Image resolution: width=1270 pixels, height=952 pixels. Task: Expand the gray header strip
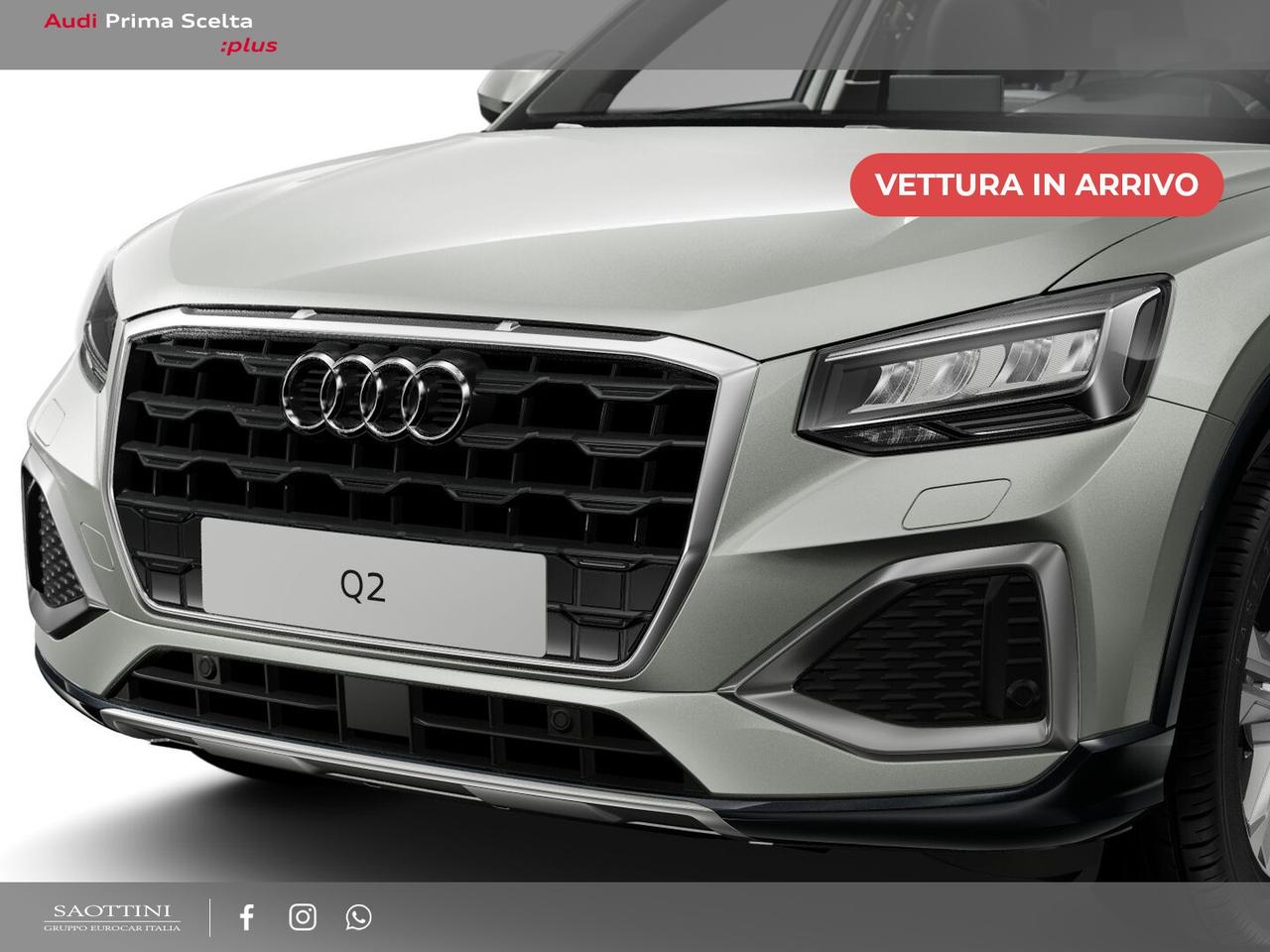pyautogui.click(x=635, y=30)
